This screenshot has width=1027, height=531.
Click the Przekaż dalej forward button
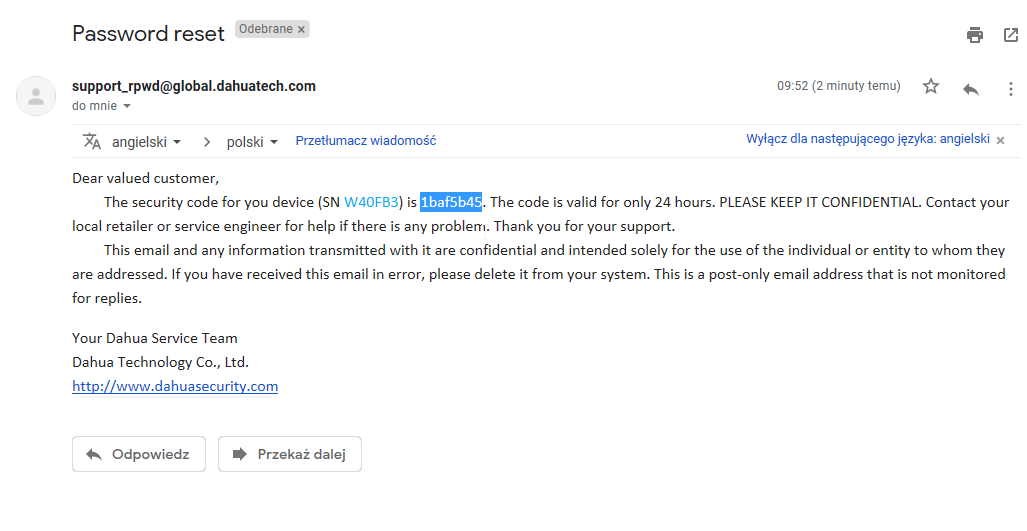pyautogui.click(x=289, y=454)
